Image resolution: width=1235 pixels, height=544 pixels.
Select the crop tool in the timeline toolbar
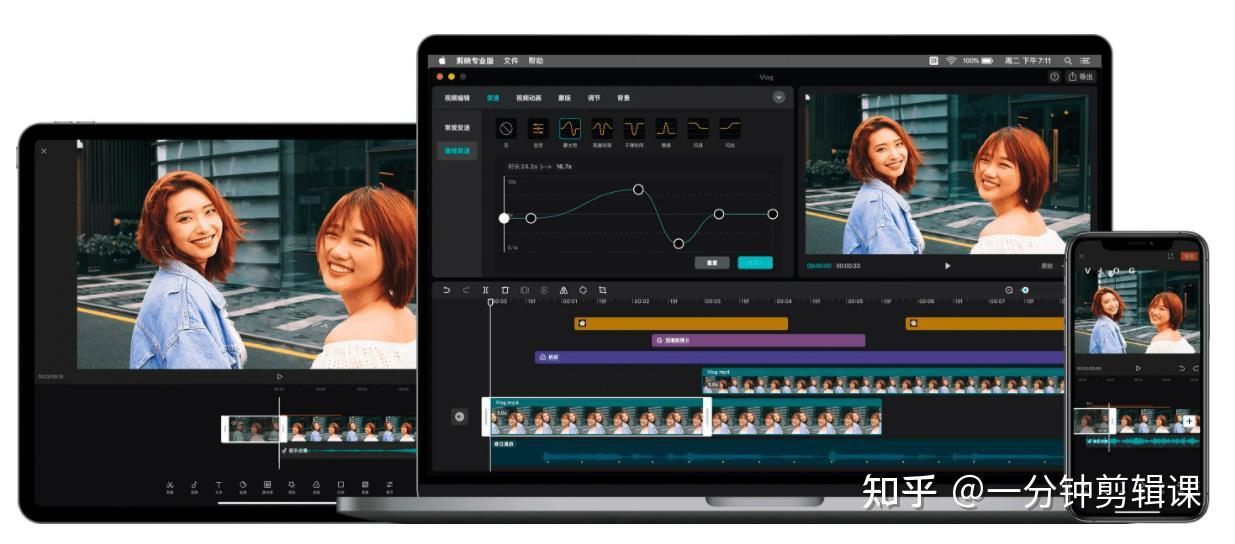coord(602,290)
